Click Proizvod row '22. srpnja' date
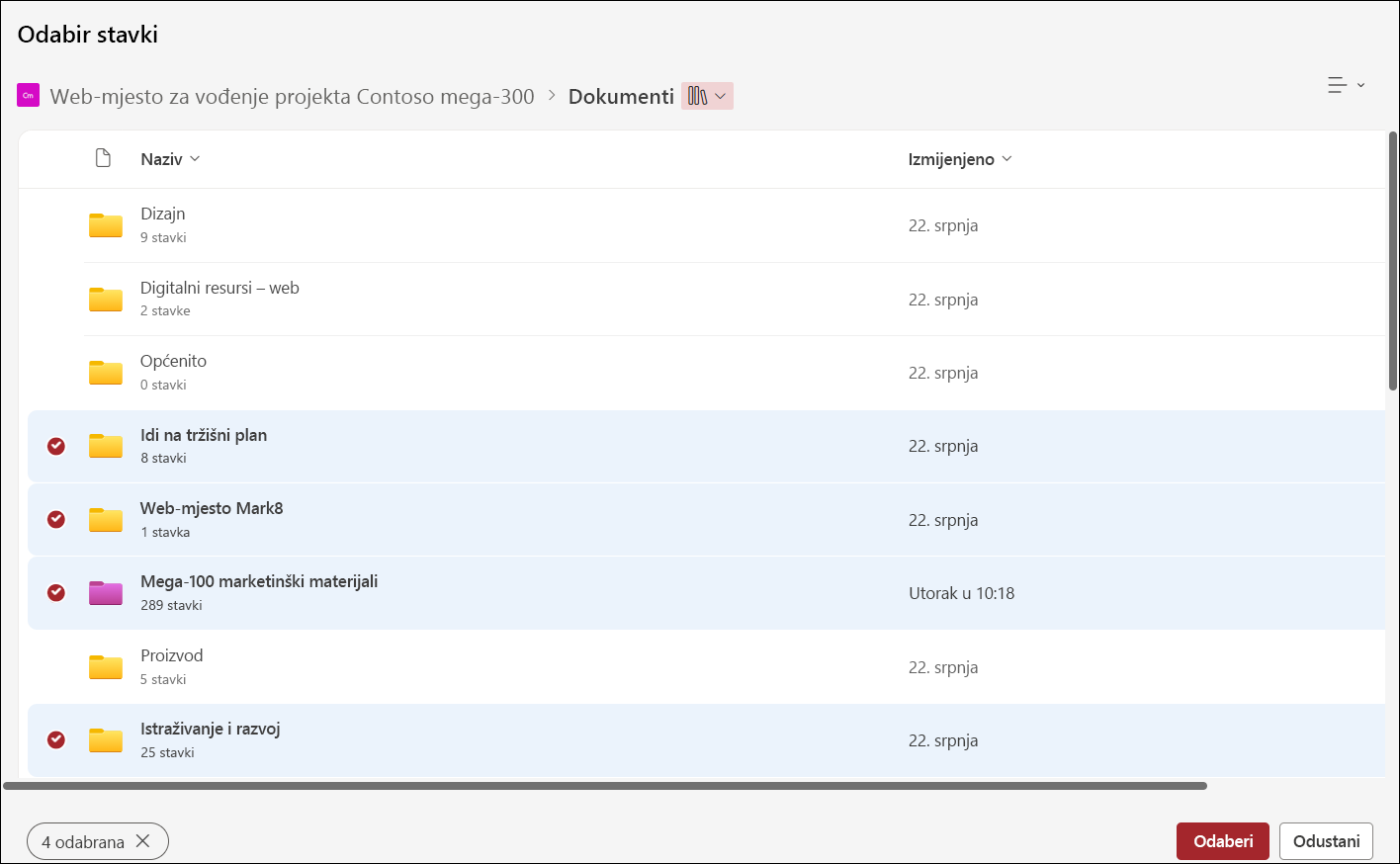 pyautogui.click(x=943, y=667)
